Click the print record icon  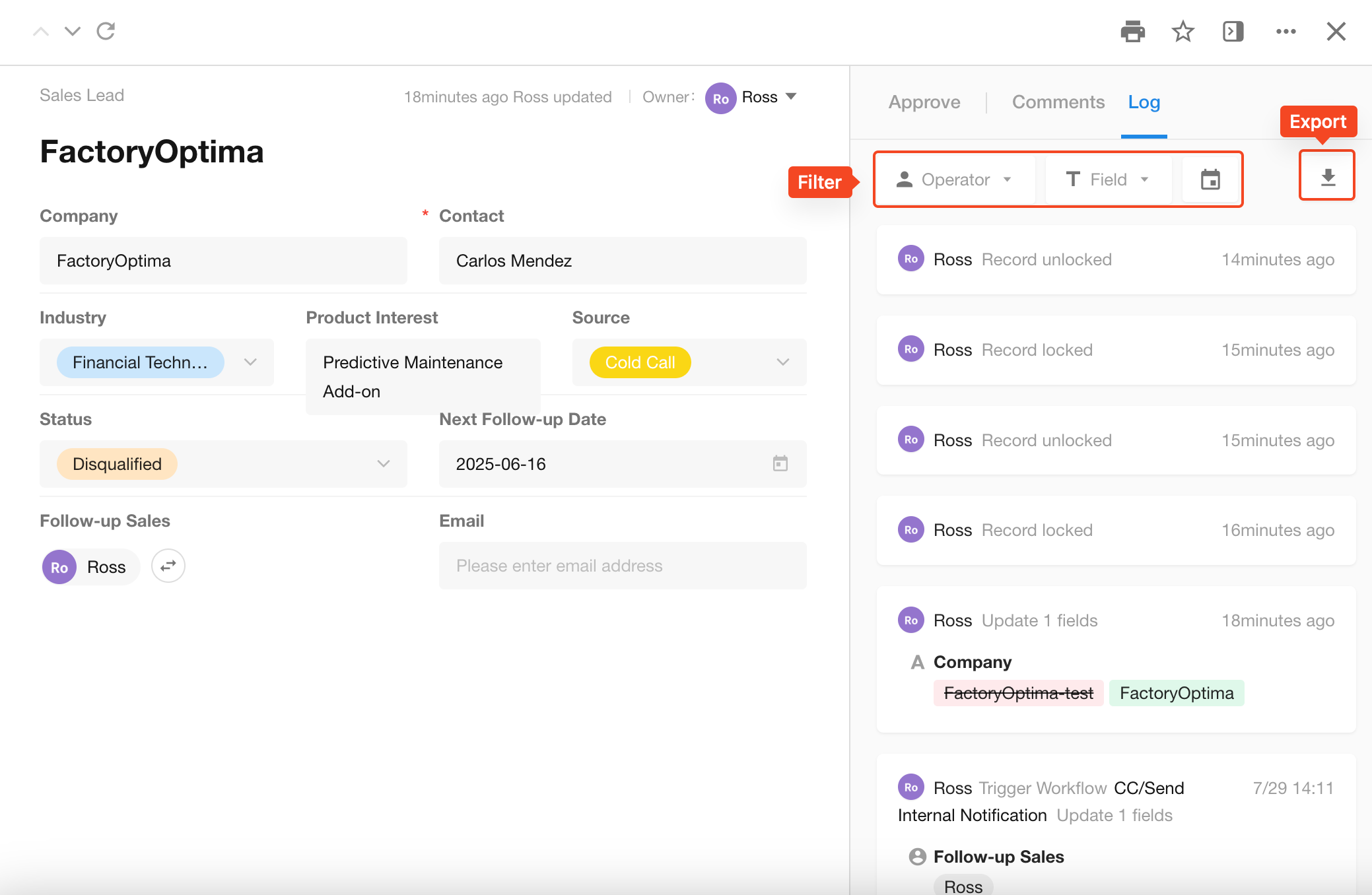click(x=1132, y=31)
